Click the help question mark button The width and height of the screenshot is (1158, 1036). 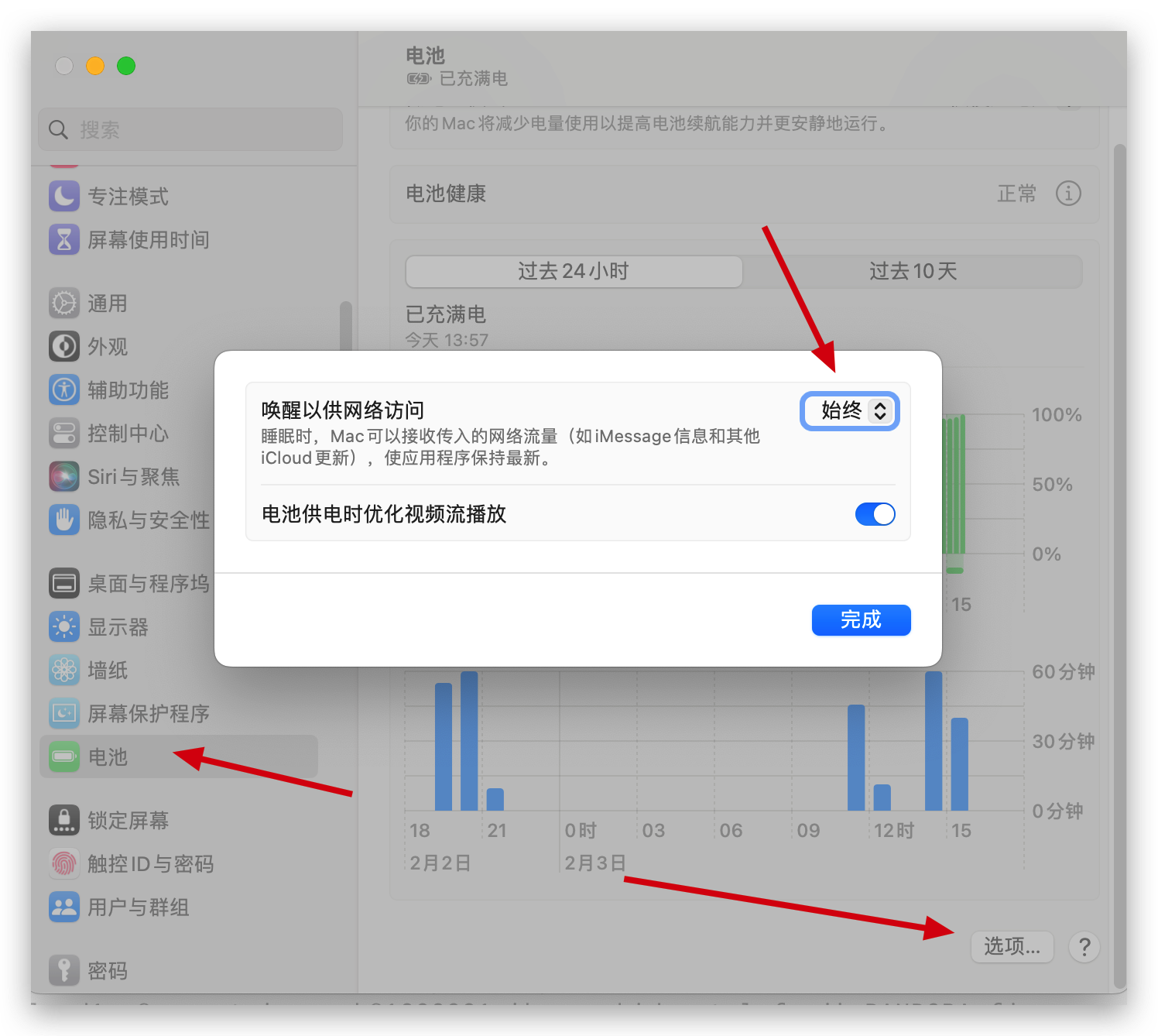pos(1084,946)
